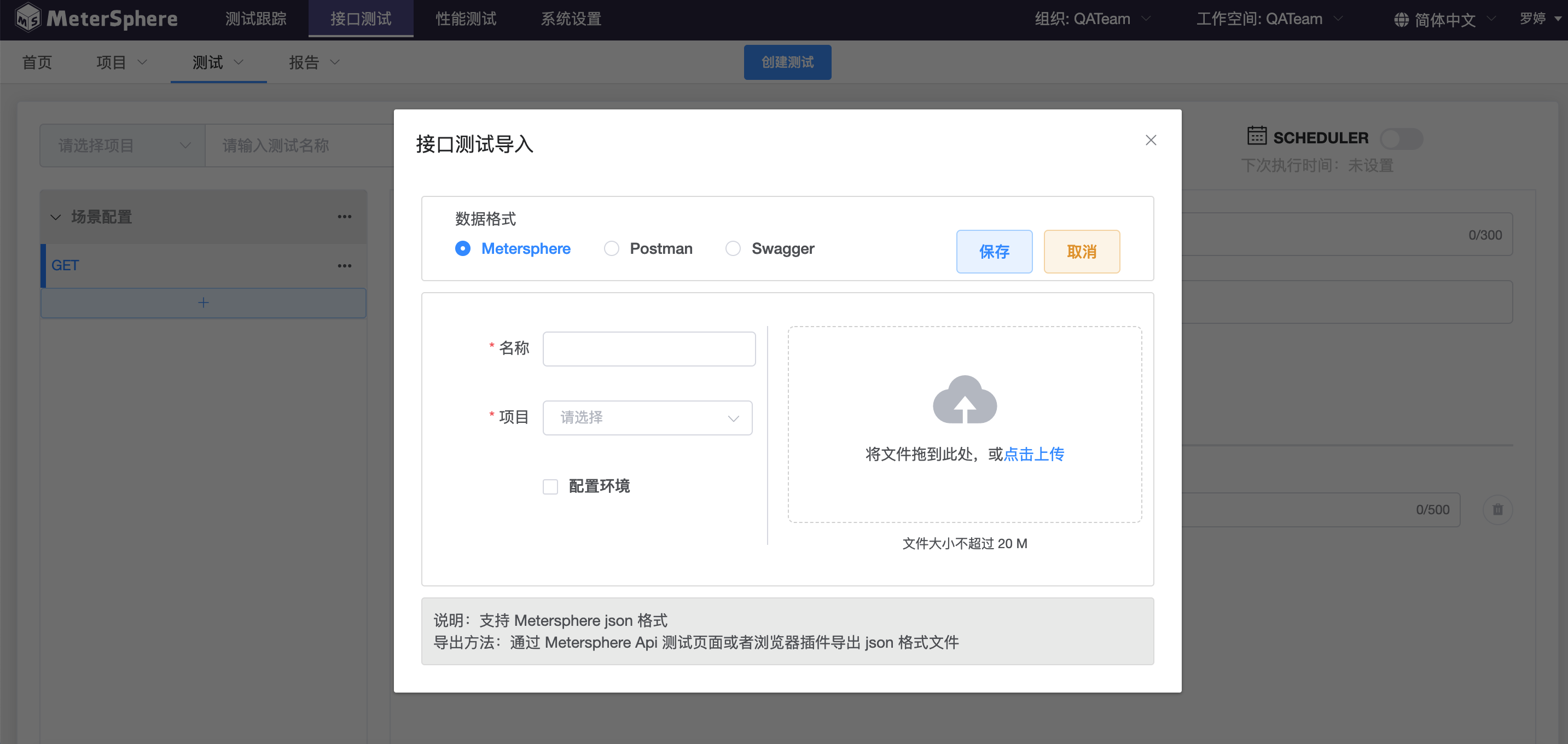The width and height of the screenshot is (1568, 744).
Task: Open the 项目 请选择 dropdown
Action: pos(647,417)
